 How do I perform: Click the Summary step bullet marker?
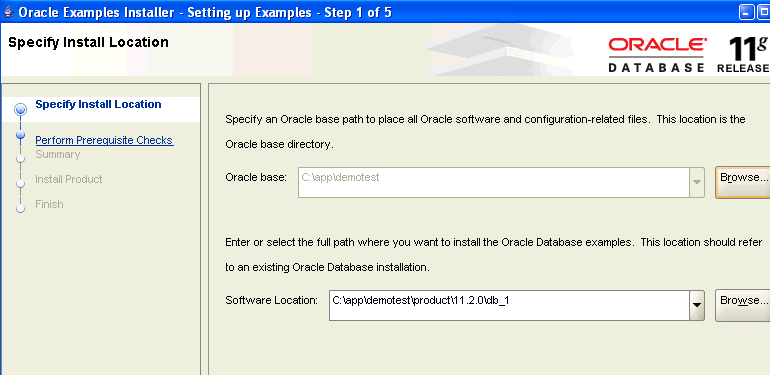point(20,159)
